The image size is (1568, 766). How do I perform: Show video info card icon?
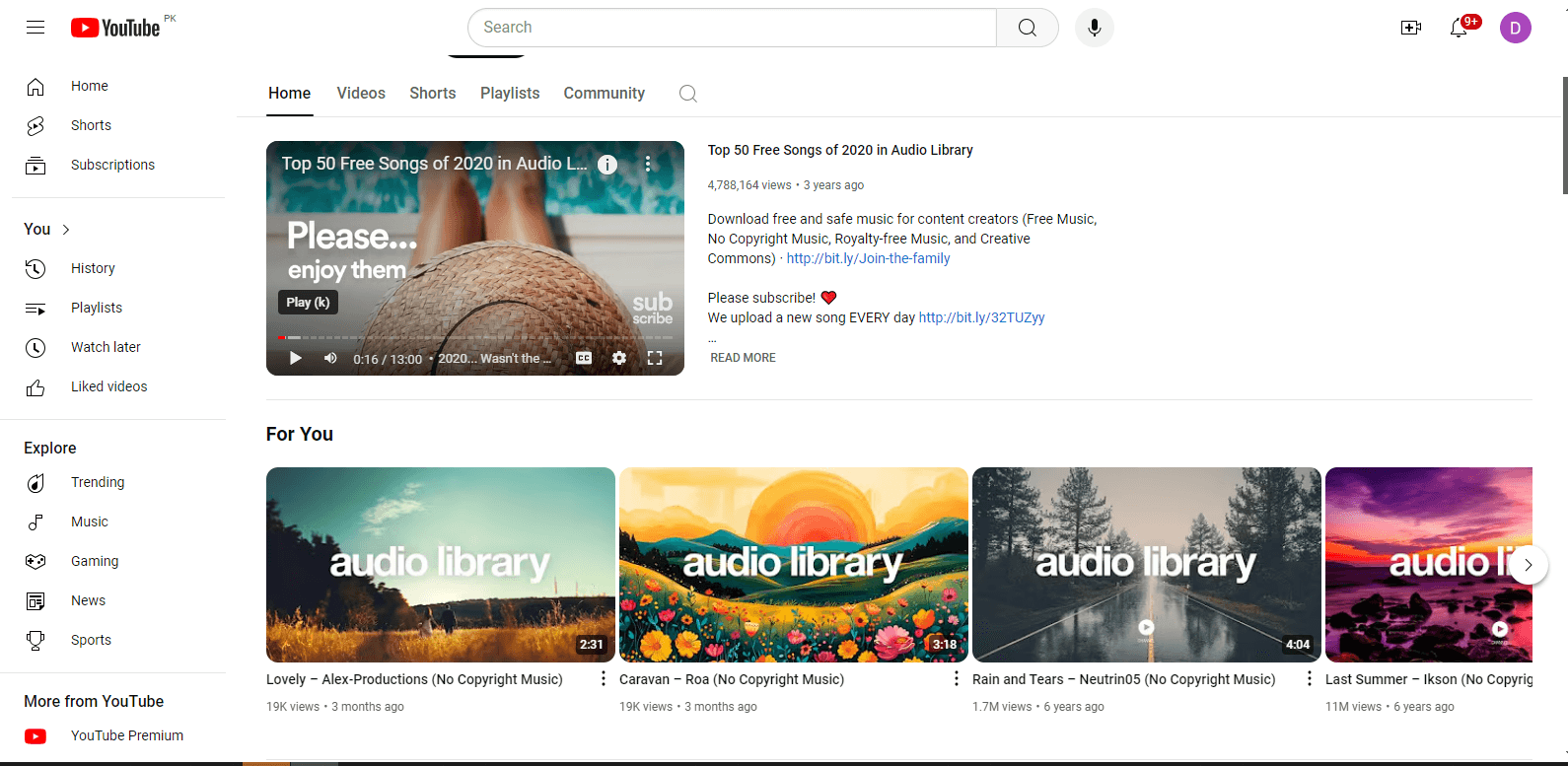607,165
